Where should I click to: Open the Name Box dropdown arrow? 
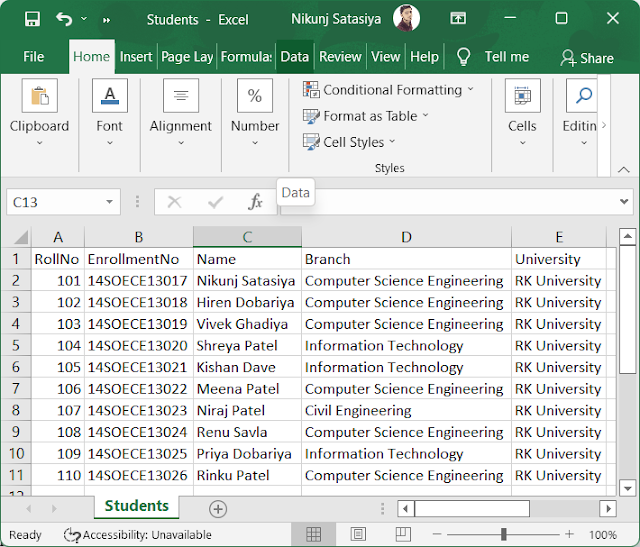109,202
